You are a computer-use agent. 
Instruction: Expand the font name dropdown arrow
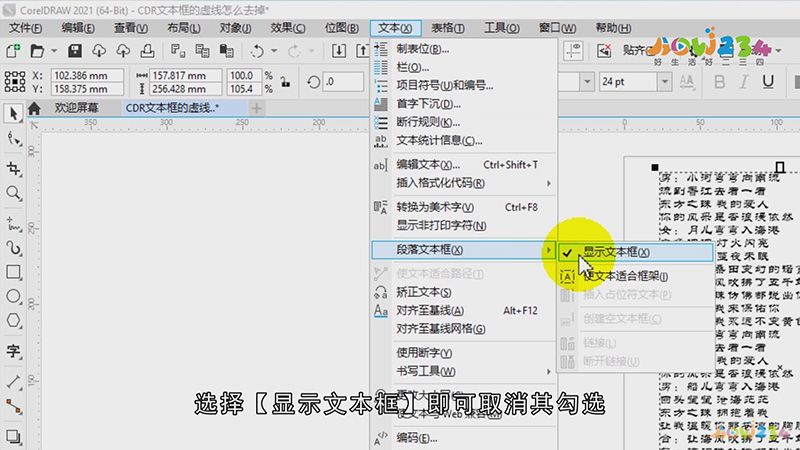click(587, 82)
